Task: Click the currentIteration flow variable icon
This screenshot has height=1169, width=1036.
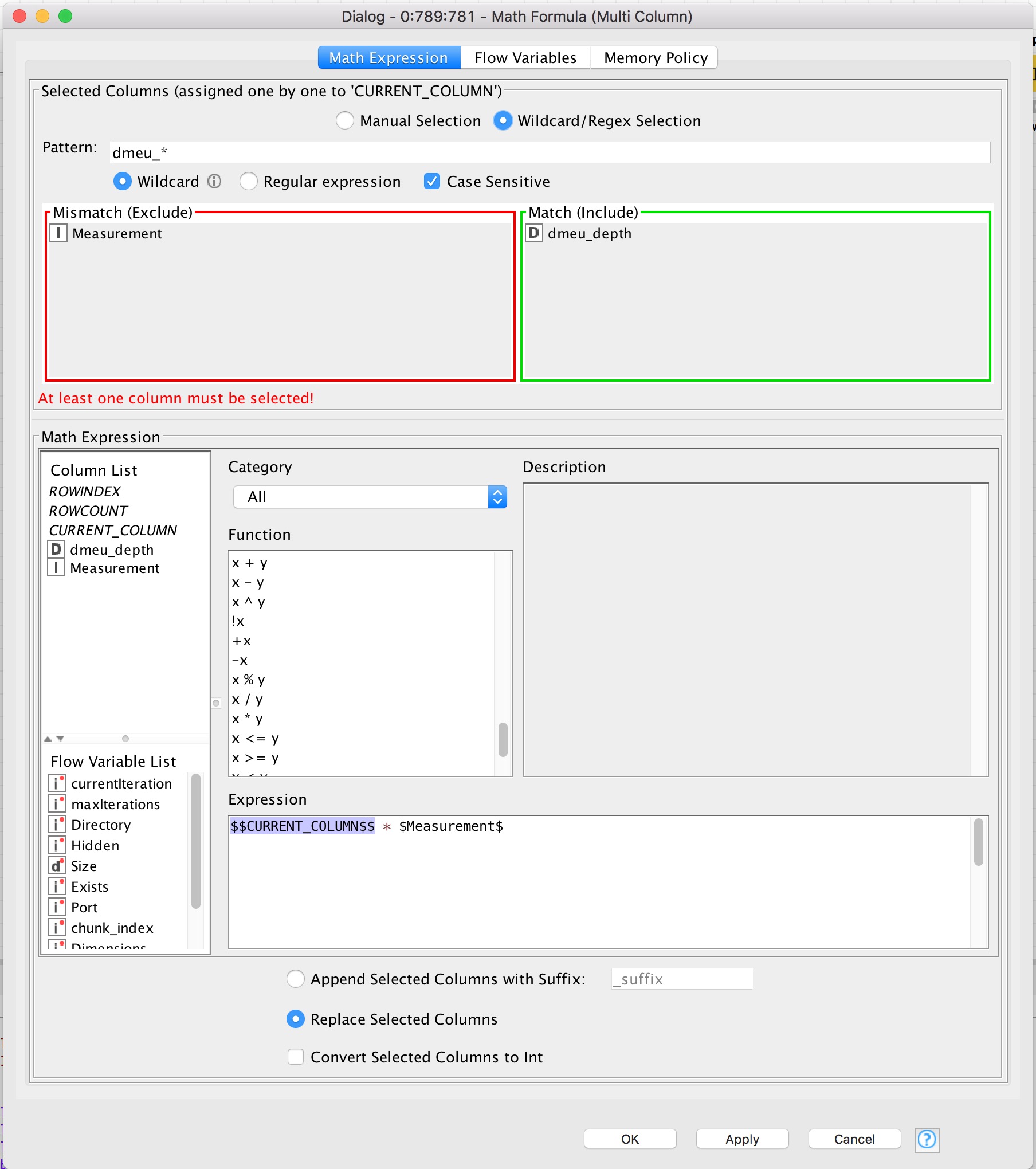Action: [57, 783]
